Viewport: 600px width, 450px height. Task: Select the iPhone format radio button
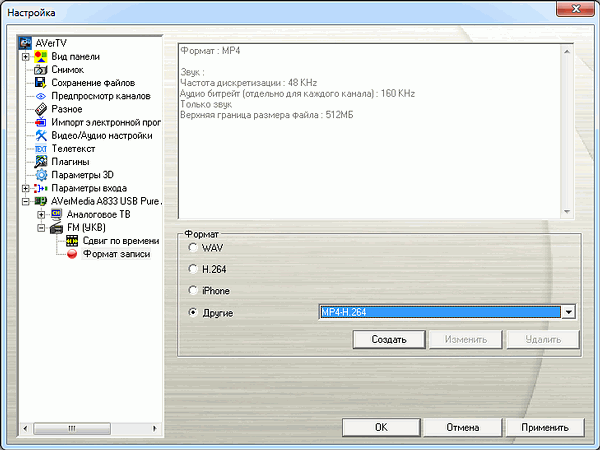(x=193, y=290)
